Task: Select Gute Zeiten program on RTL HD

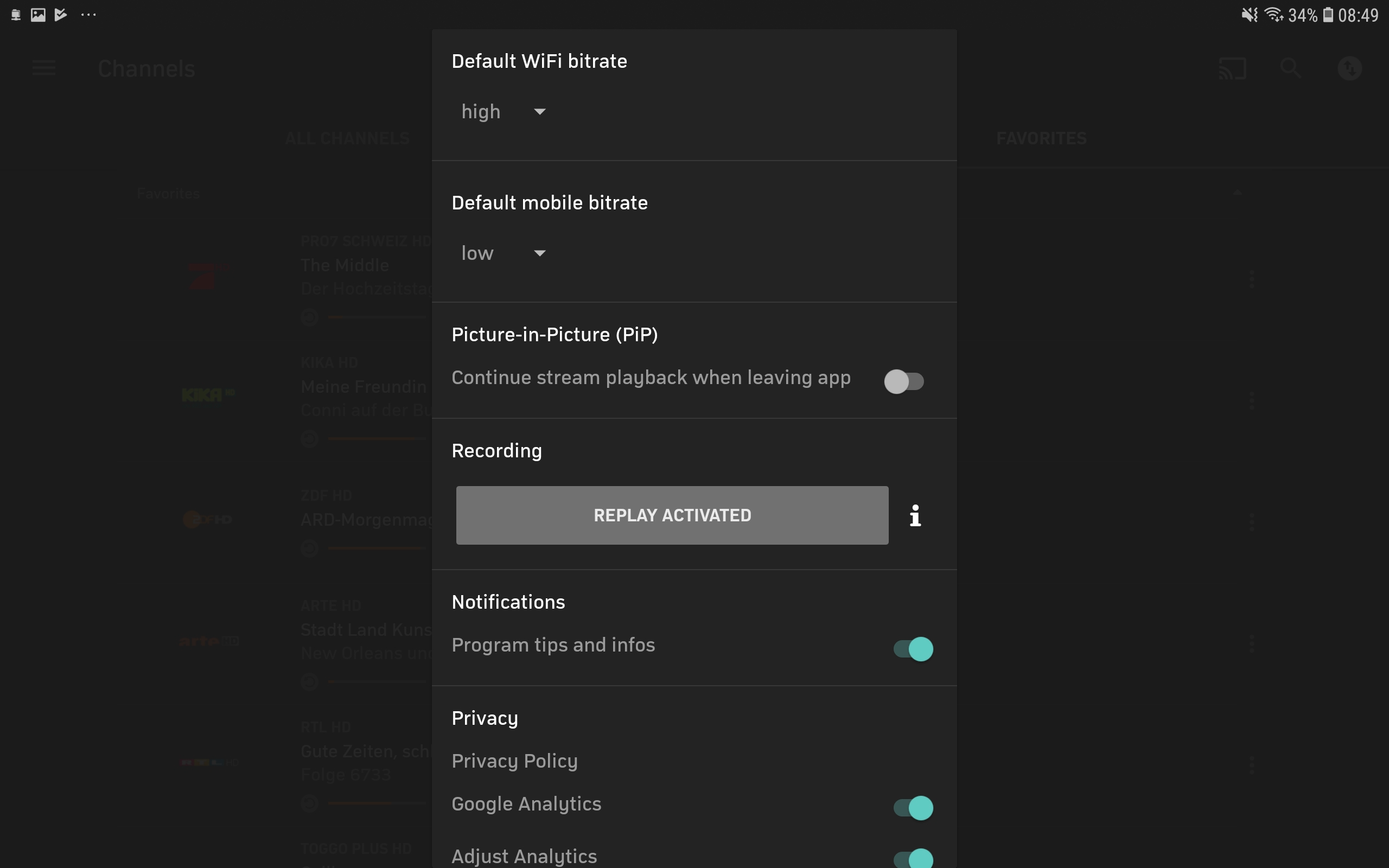Action: [x=366, y=751]
